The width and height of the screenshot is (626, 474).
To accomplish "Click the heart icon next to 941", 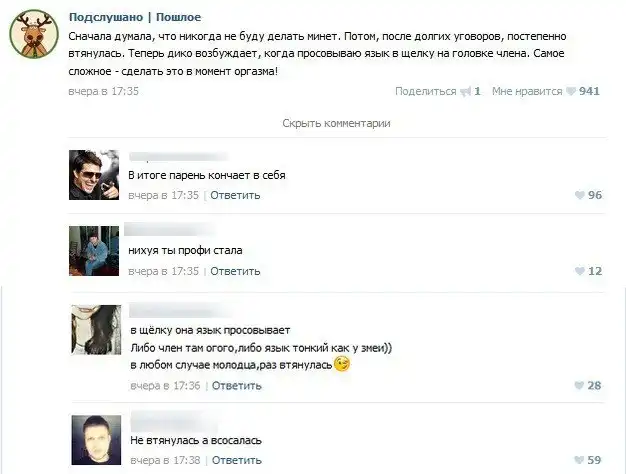I will pyautogui.click(x=571, y=91).
